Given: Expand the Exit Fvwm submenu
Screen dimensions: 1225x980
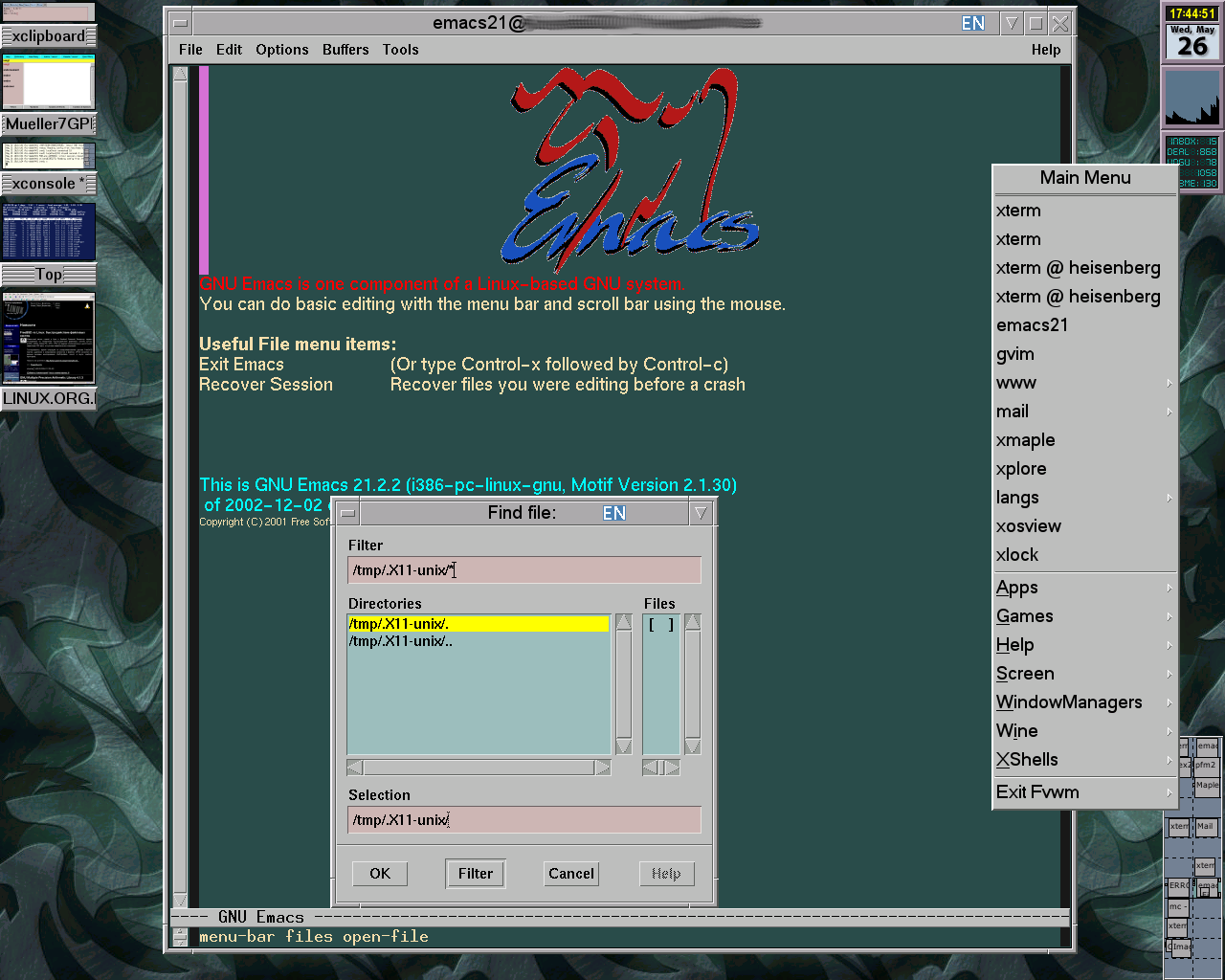Looking at the screenshot, I should (x=1084, y=792).
